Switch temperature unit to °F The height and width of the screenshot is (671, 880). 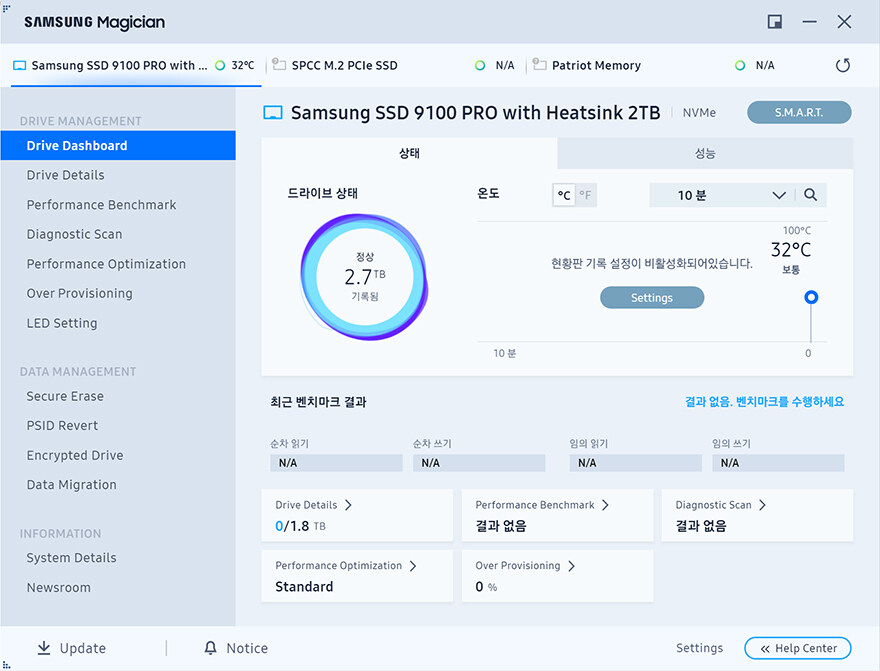(x=585, y=195)
